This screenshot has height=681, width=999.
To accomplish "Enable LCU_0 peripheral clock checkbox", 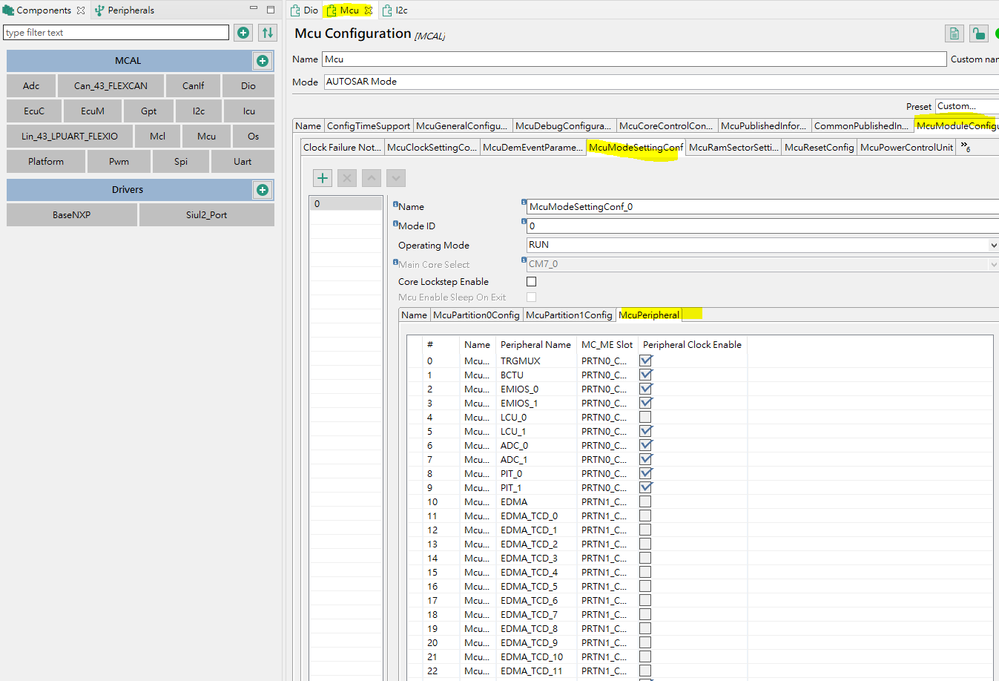I will [x=645, y=417].
